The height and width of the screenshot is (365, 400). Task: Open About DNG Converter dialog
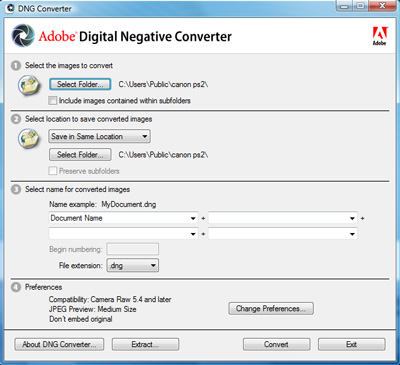click(59, 344)
